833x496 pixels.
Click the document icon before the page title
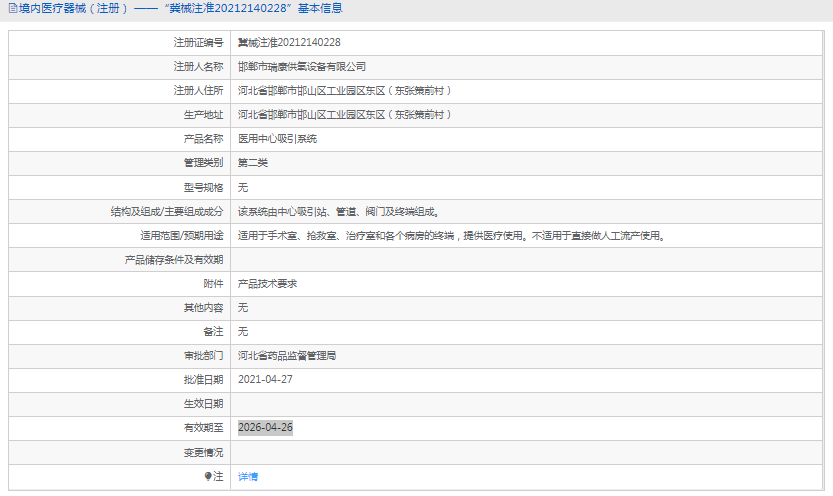[x=13, y=8]
